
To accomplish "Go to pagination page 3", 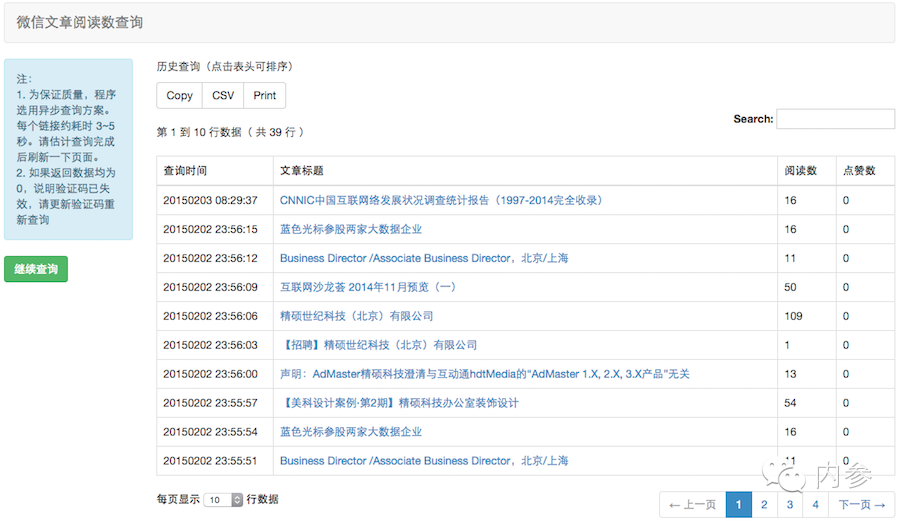I will click(790, 505).
